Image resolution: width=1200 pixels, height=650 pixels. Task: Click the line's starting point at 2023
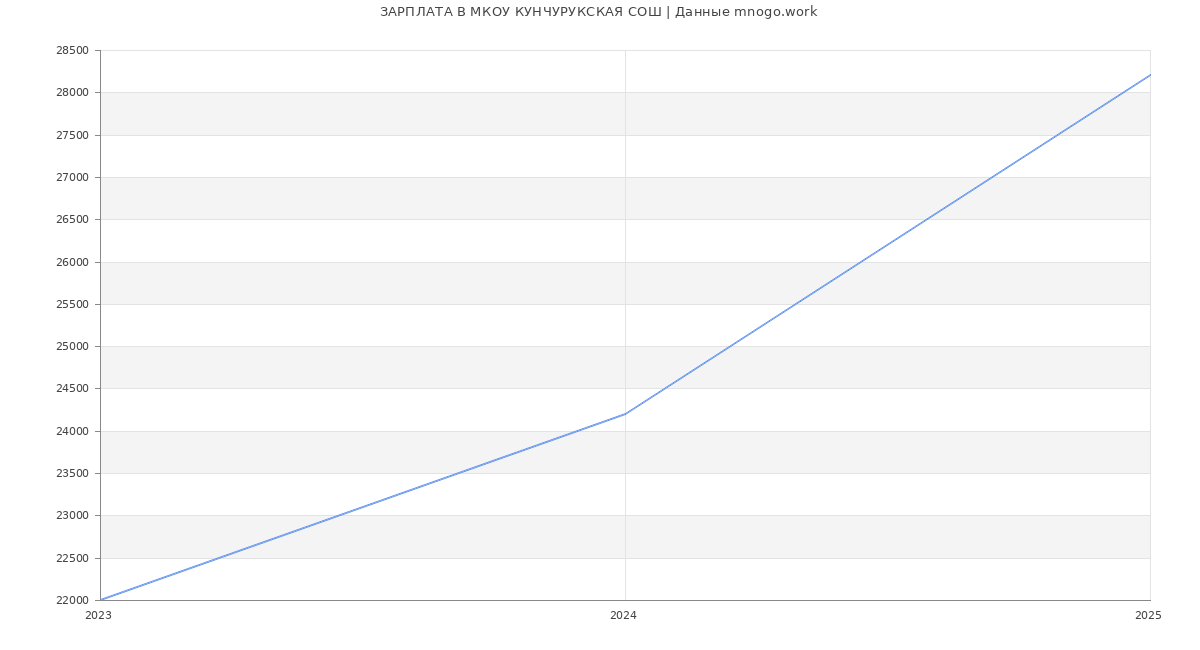(100, 600)
